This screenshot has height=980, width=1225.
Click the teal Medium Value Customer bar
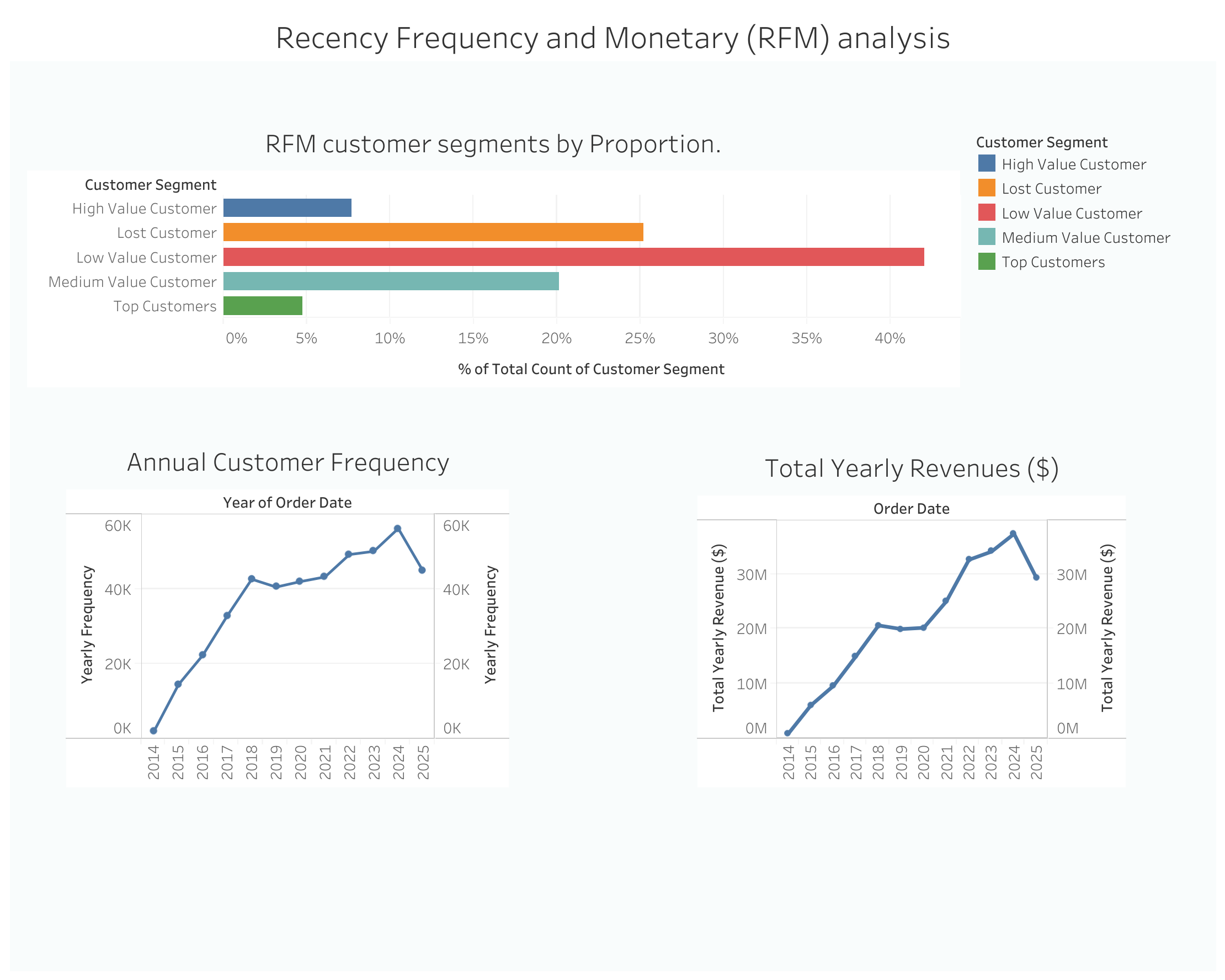point(391,281)
